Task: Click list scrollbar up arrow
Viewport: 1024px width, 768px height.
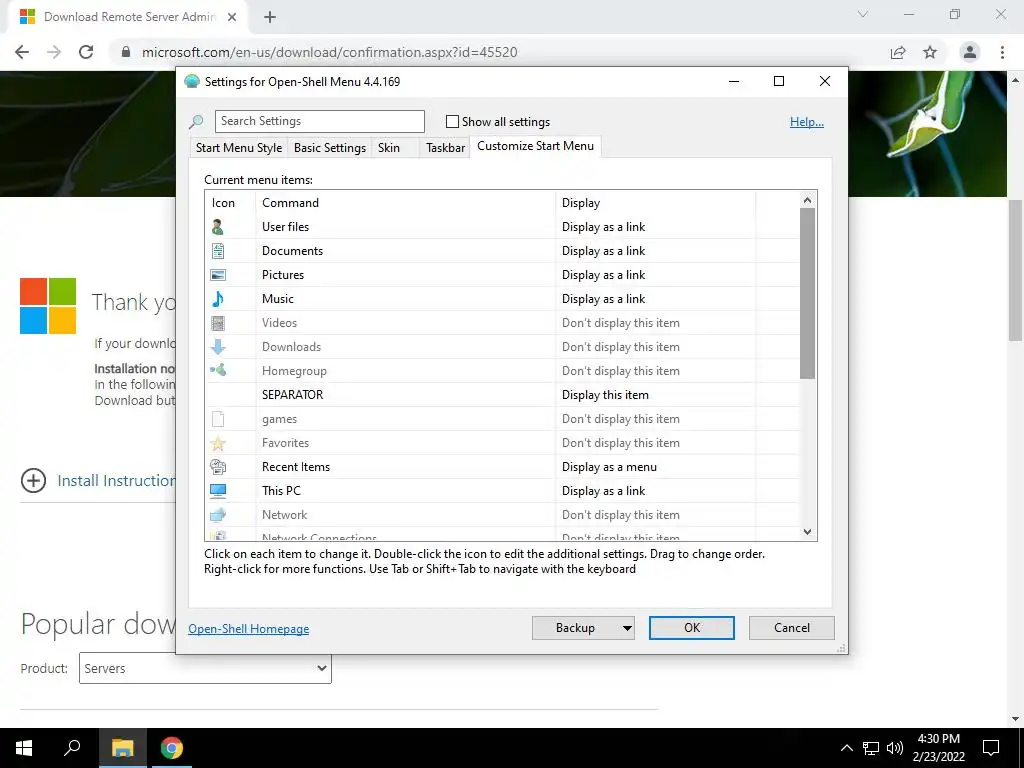Action: pyautogui.click(x=807, y=200)
